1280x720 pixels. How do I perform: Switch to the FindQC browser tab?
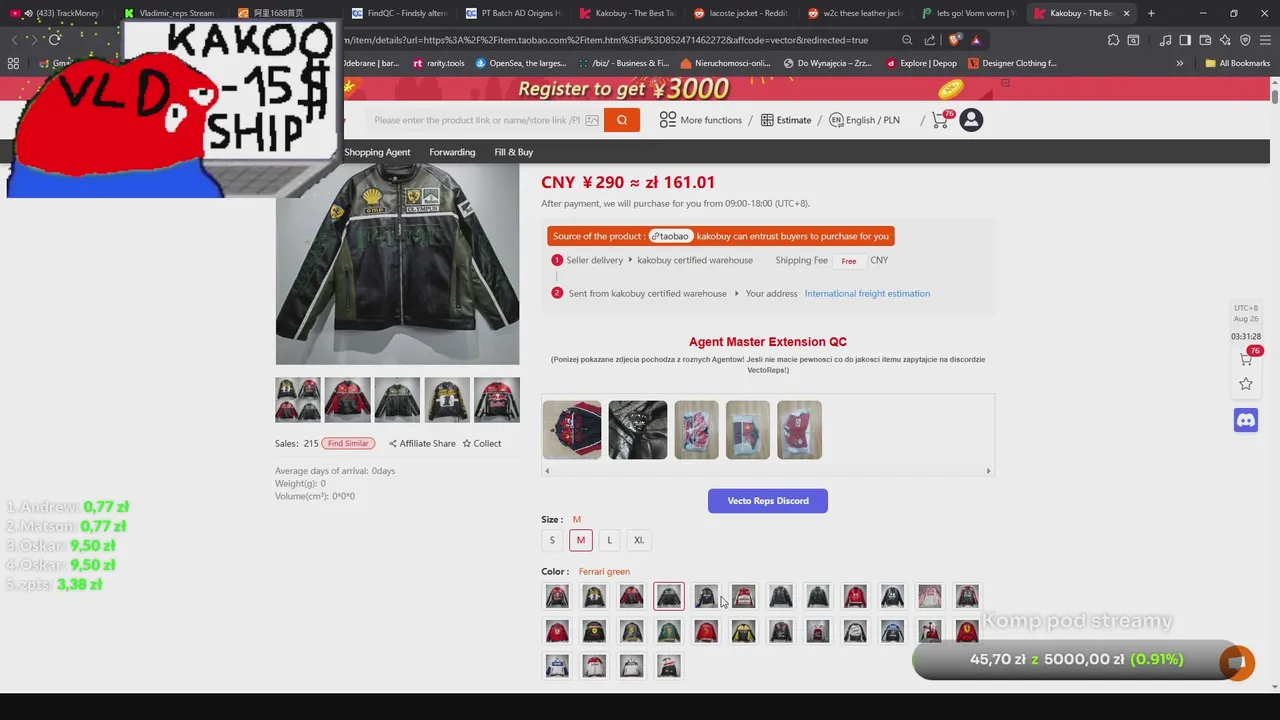[398, 13]
